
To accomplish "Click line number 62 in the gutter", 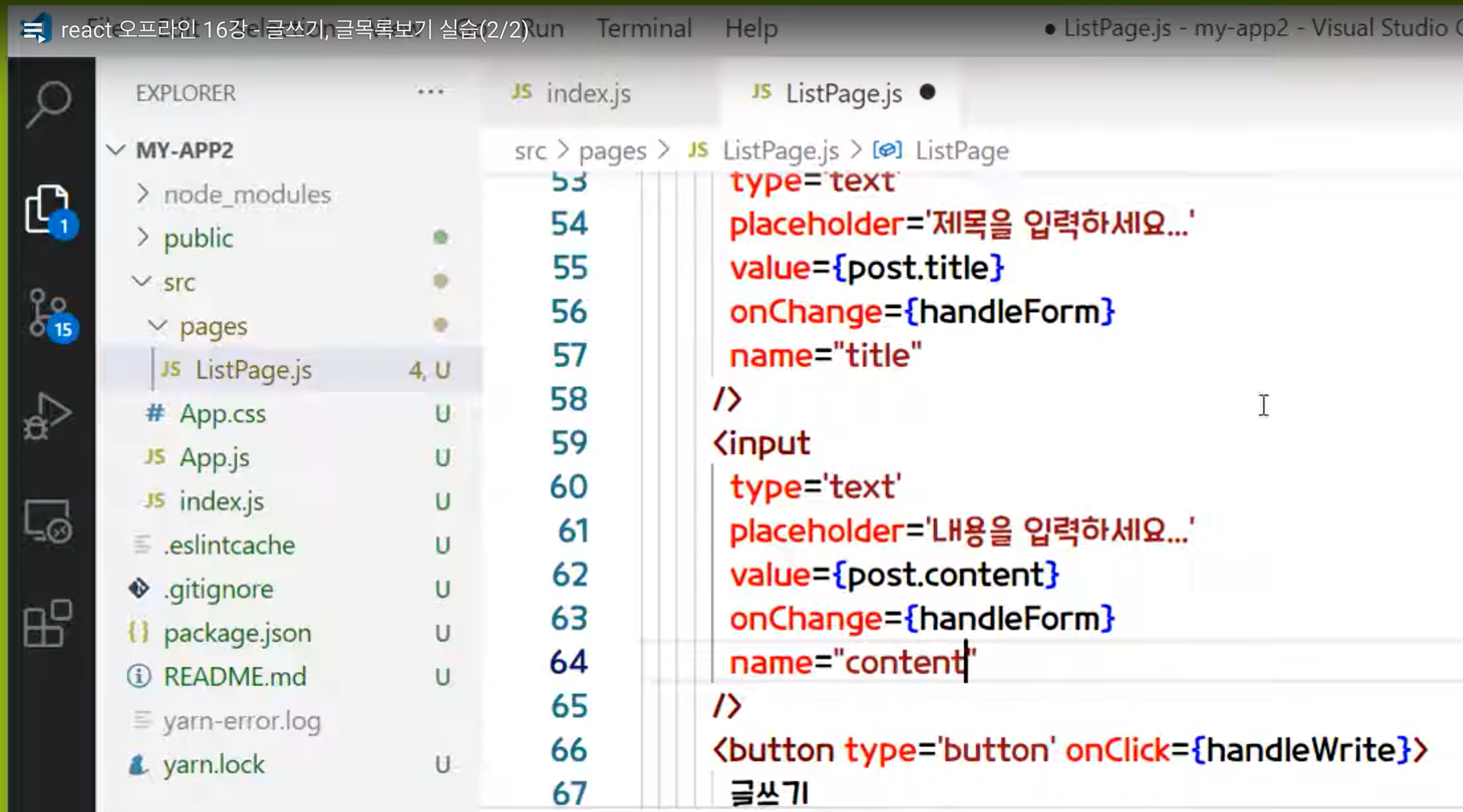I will [x=570, y=574].
